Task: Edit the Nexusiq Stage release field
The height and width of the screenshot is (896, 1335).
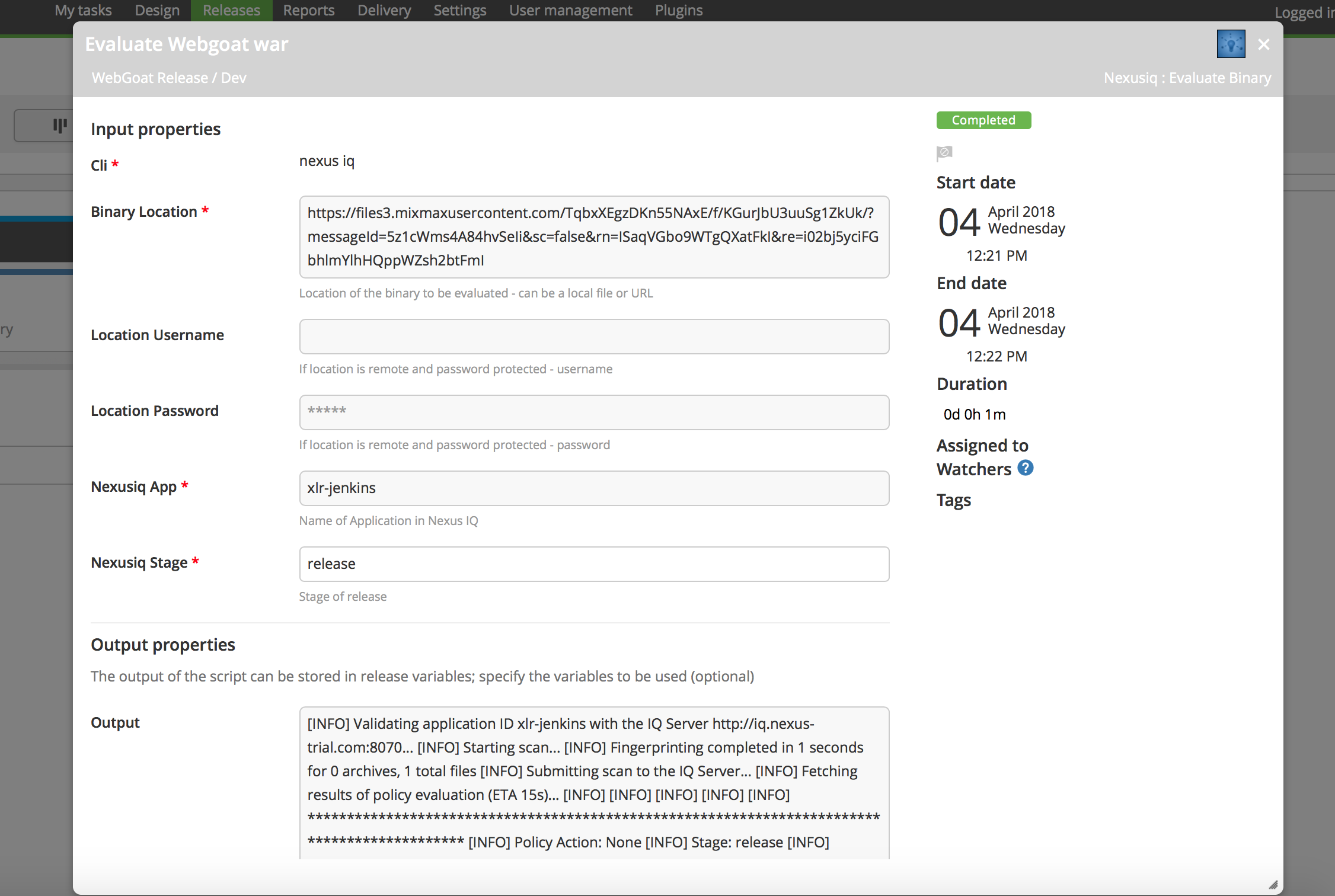Action: (594, 564)
